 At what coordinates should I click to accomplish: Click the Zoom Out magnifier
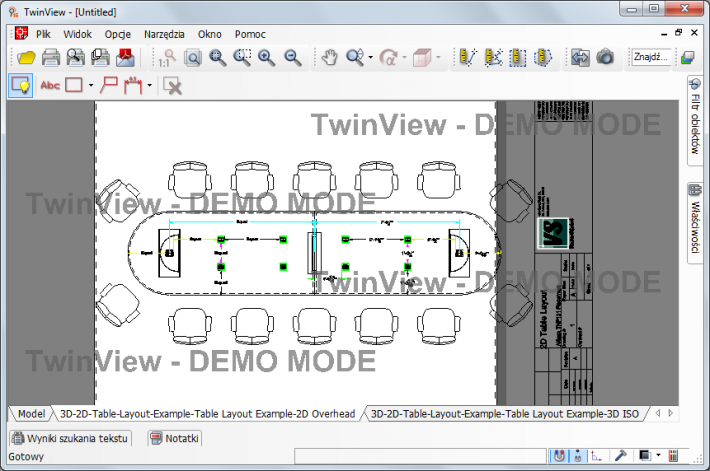[293, 58]
